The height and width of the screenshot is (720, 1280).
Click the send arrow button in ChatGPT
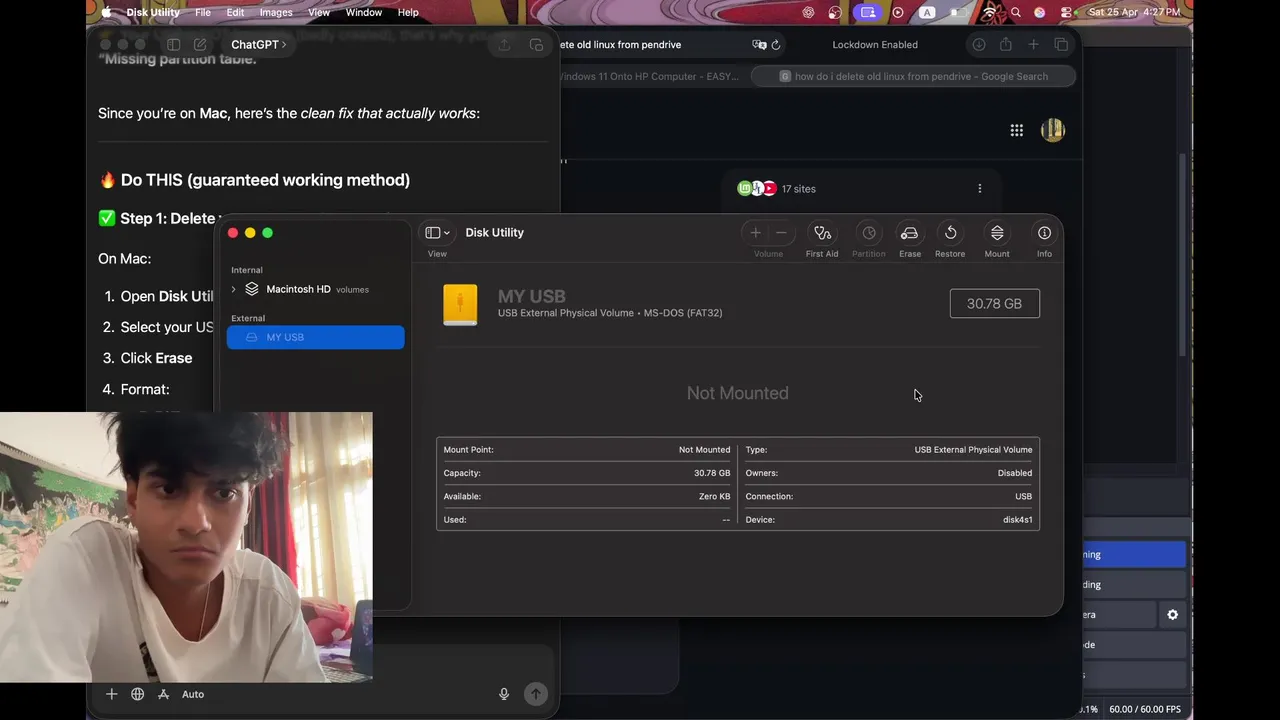[536, 694]
